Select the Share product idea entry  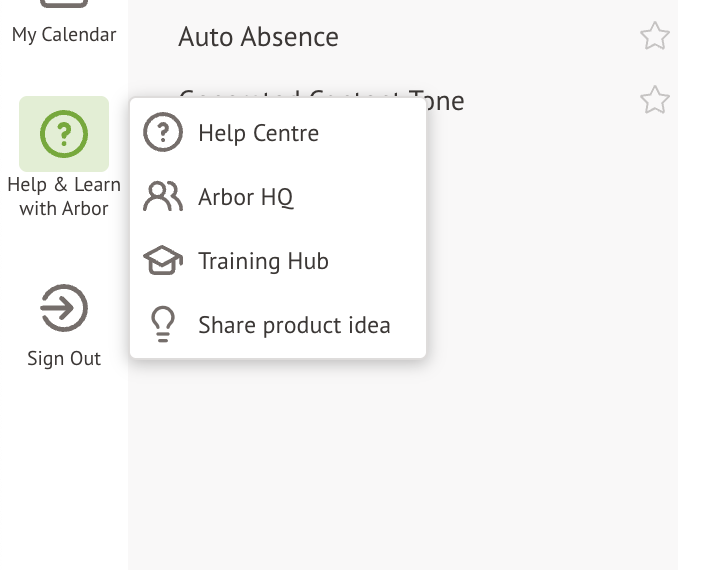pos(294,326)
